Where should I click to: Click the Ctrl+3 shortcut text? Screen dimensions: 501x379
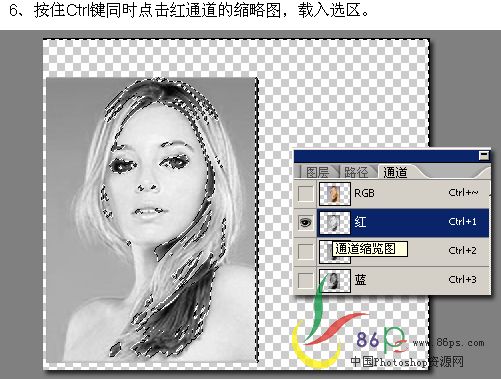tap(462, 279)
